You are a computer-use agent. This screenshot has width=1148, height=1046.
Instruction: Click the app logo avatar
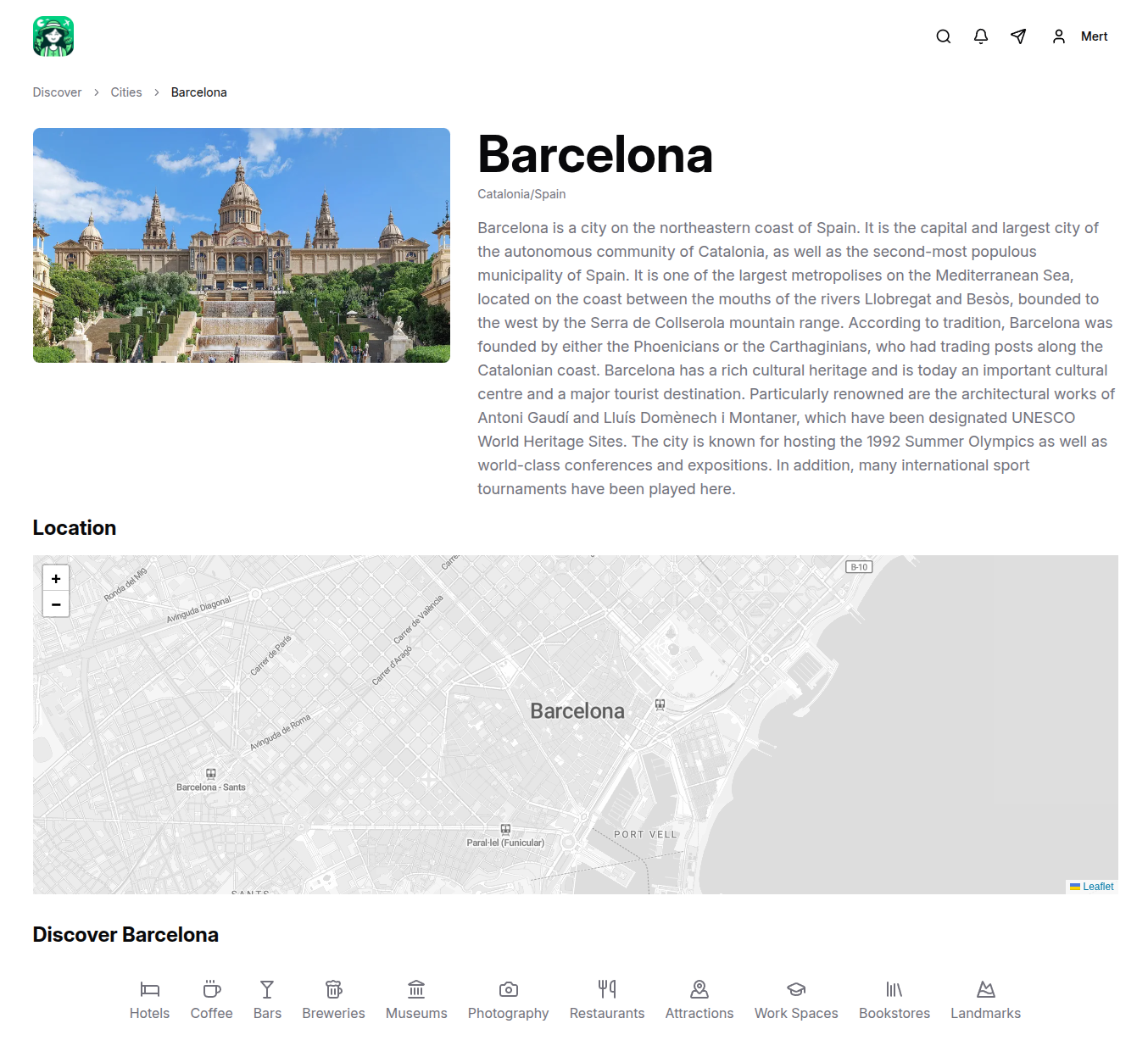click(x=53, y=36)
